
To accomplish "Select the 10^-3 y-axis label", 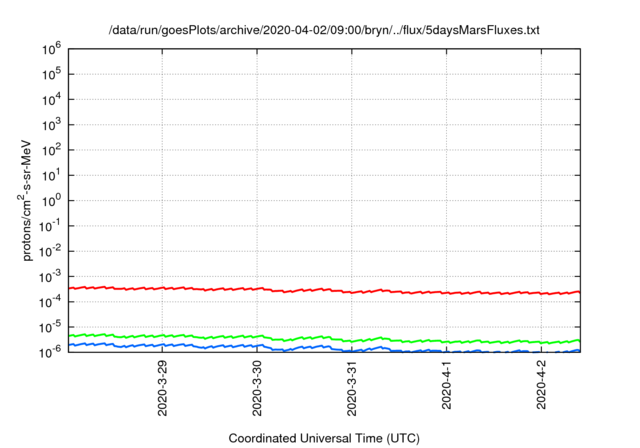I will [x=50, y=277].
